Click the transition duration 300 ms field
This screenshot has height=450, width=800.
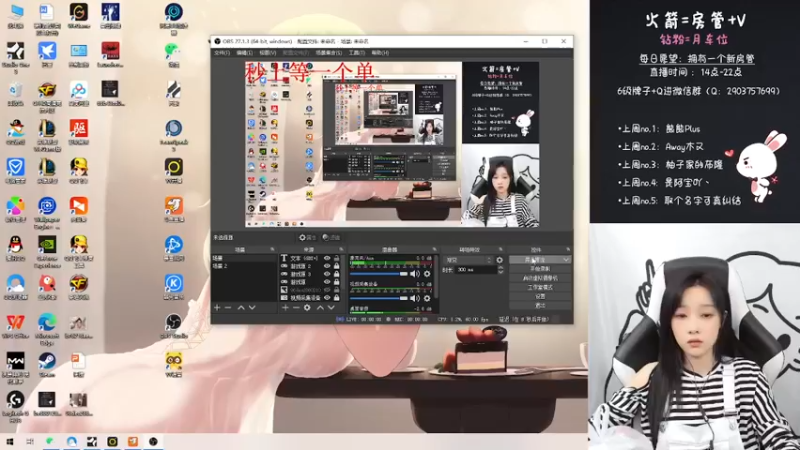[x=476, y=269]
